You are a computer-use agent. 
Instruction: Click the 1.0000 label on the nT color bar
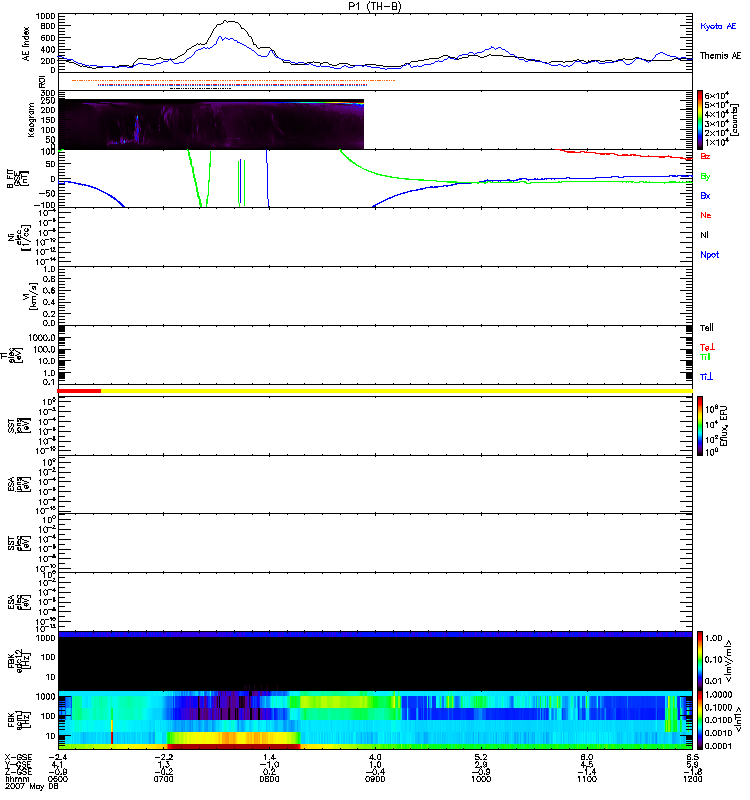point(718,695)
